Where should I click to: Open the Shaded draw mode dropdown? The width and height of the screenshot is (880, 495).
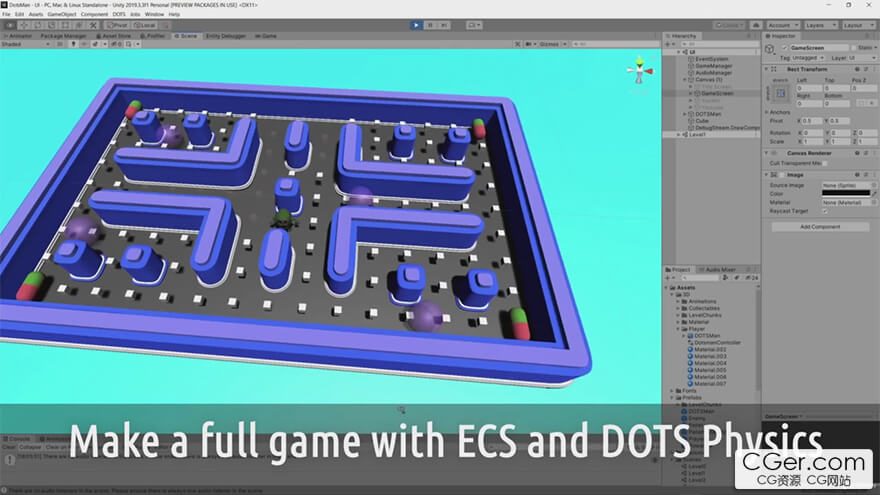26,44
